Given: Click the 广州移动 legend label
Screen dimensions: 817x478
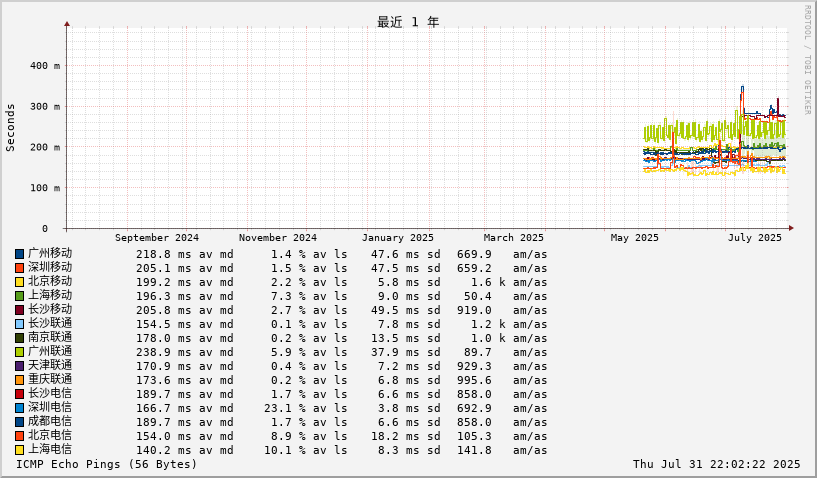Looking at the screenshot, I should [x=50, y=253].
